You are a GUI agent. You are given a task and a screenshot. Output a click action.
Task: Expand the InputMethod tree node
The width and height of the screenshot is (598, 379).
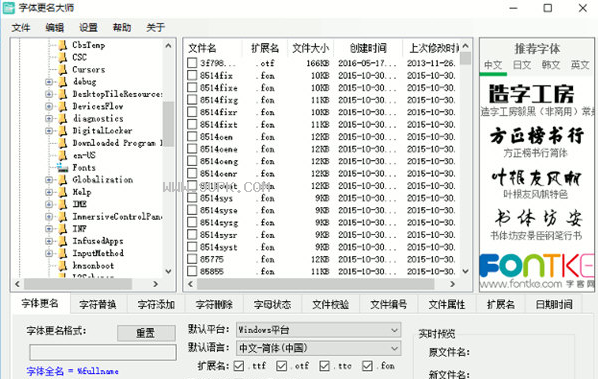click(49, 253)
